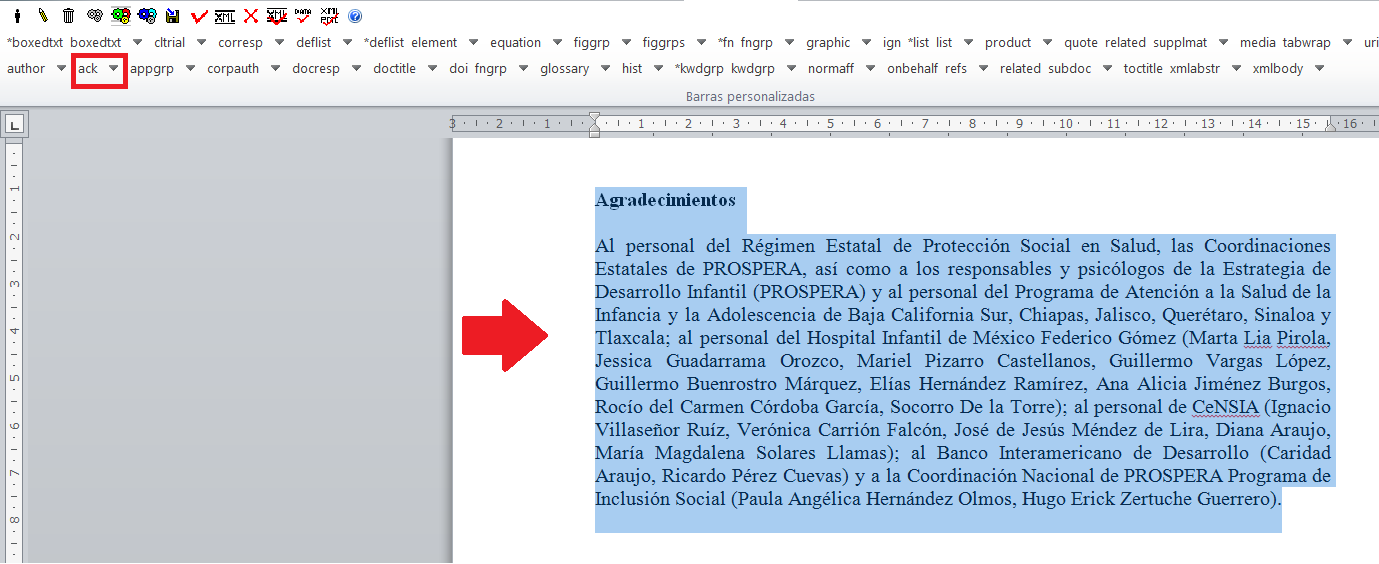Click the blue floppy disk save icon
Viewport: 1379px width, 564px height.
tap(173, 16)
